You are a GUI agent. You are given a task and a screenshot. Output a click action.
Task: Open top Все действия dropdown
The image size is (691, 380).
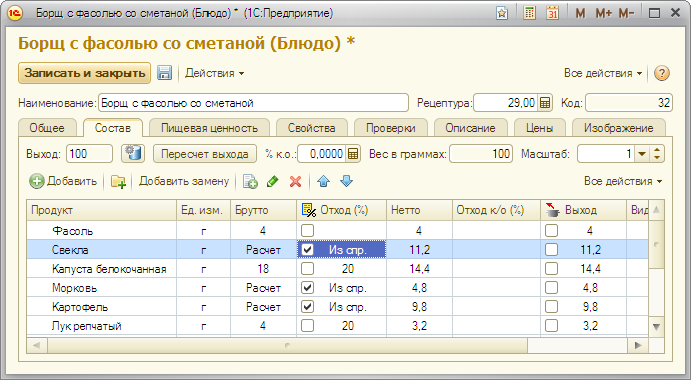click(603, 73)
